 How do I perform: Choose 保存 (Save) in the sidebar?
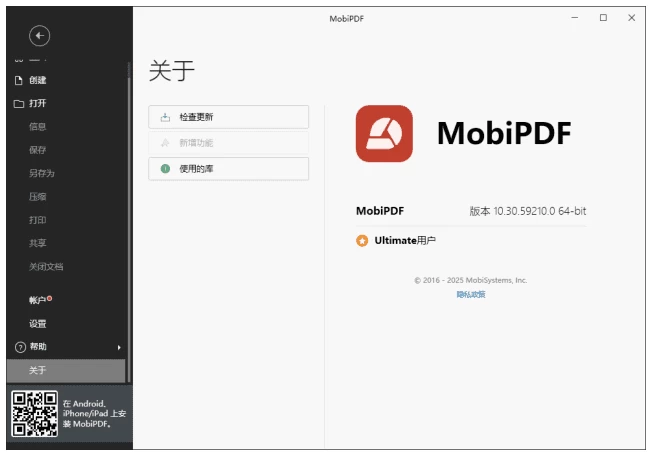tap(37, 150)
